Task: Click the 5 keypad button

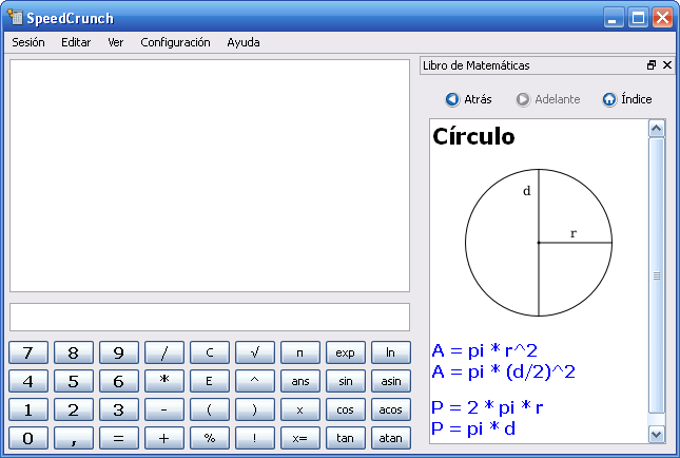Action: [73, 381]
